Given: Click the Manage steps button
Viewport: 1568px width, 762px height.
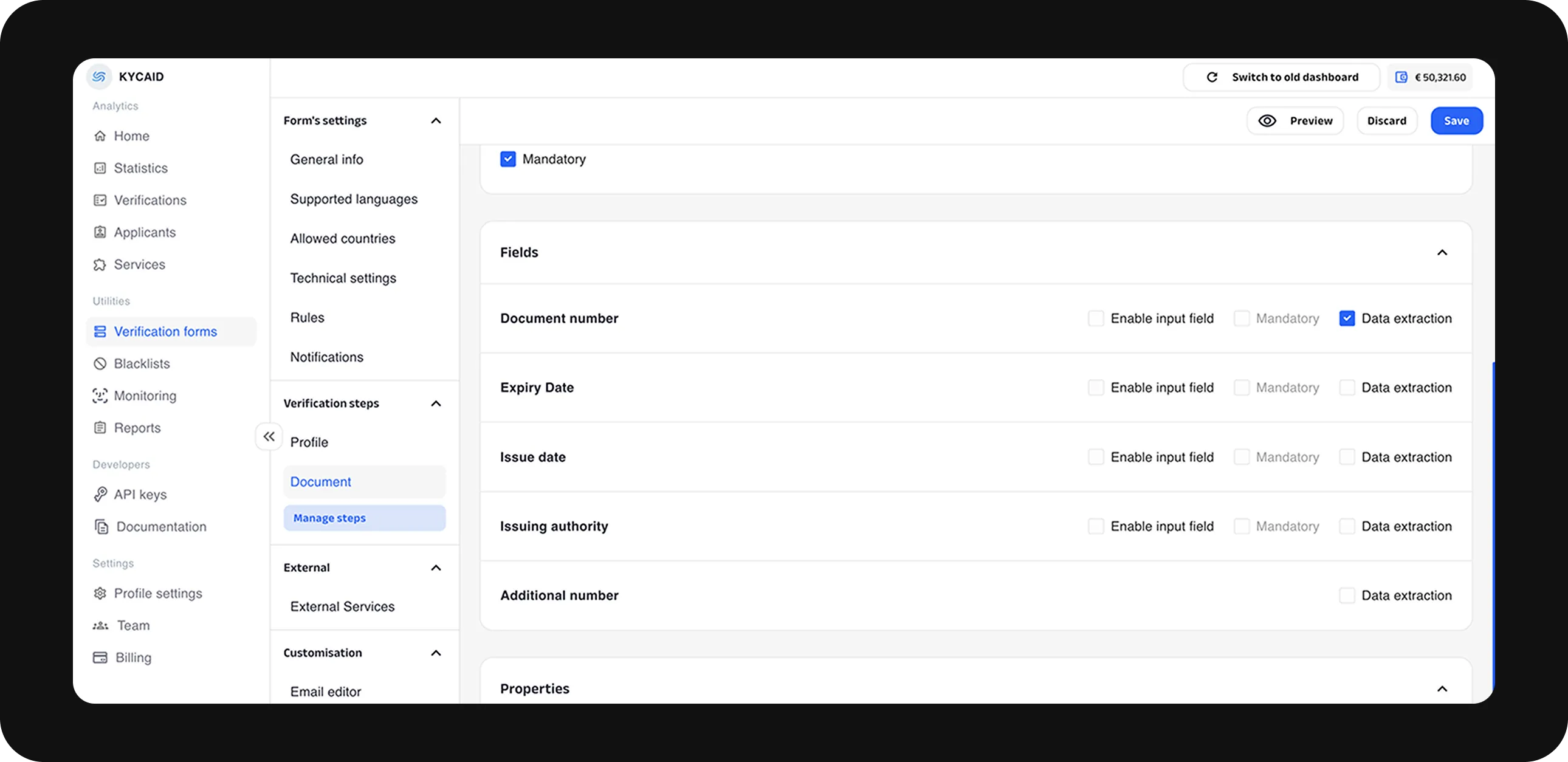Looking at the screenshot, I should click(x=364, y=518).
